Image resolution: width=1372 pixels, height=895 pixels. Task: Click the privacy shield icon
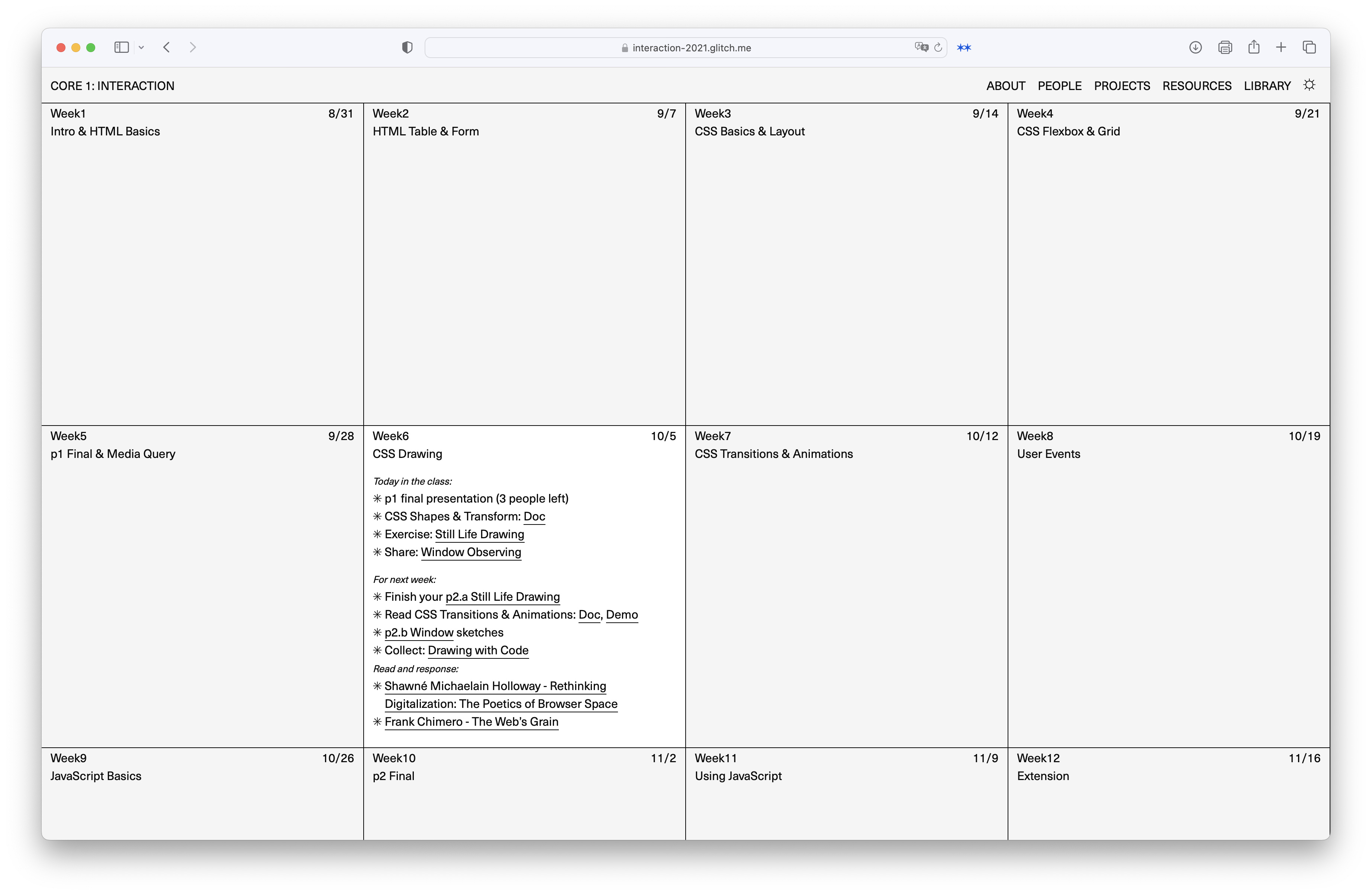(407, 47)
